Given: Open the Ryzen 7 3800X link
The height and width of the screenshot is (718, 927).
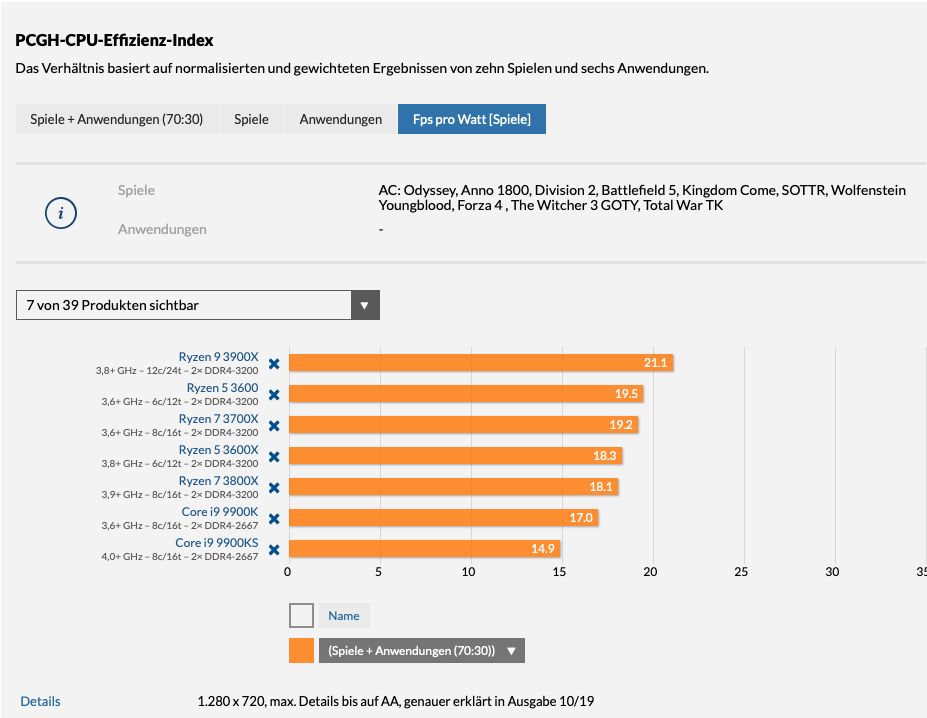Looking at the screenshot, I should [x=218, y=481].
